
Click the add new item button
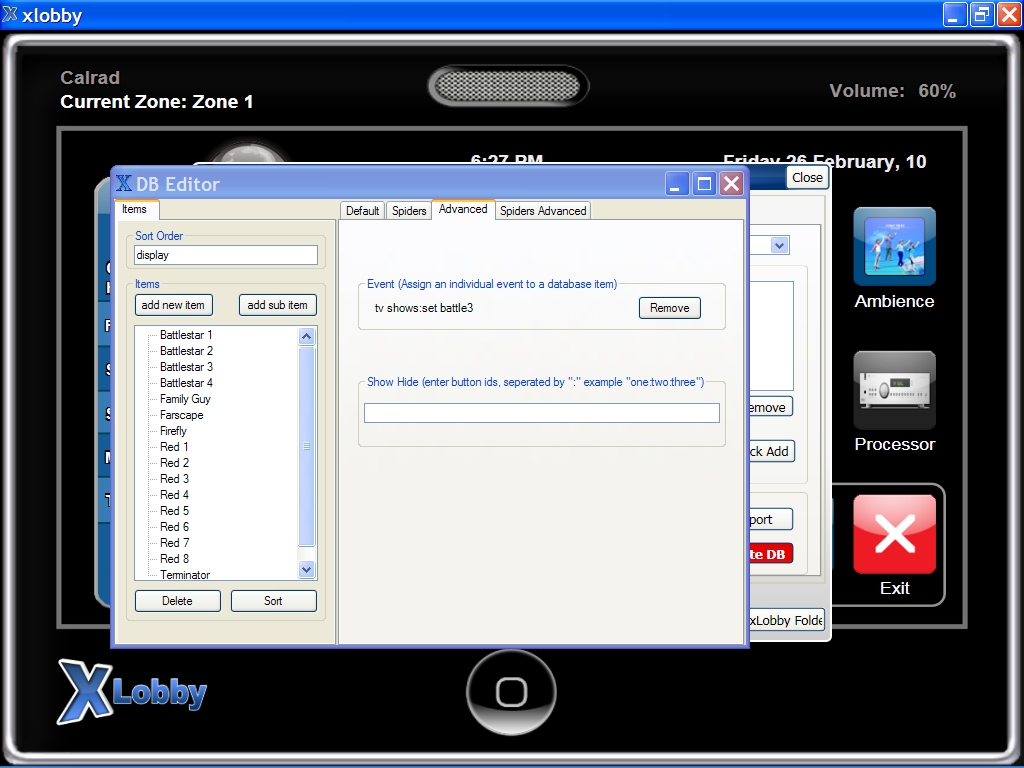(173, 305)
